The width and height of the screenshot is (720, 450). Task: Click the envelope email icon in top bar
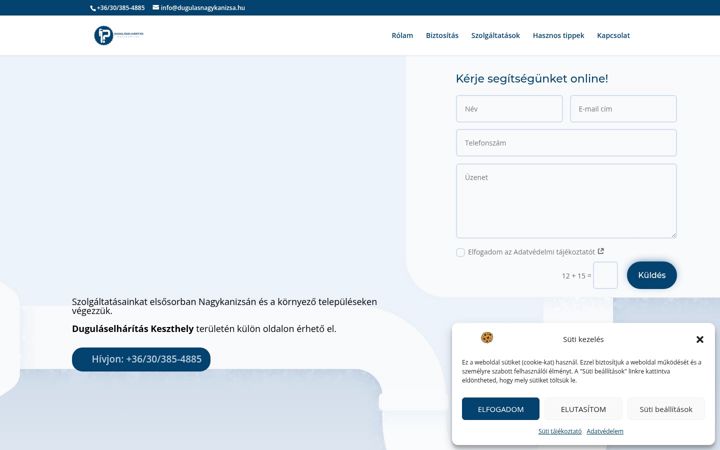pyautogui.click(x=156, y=7)
